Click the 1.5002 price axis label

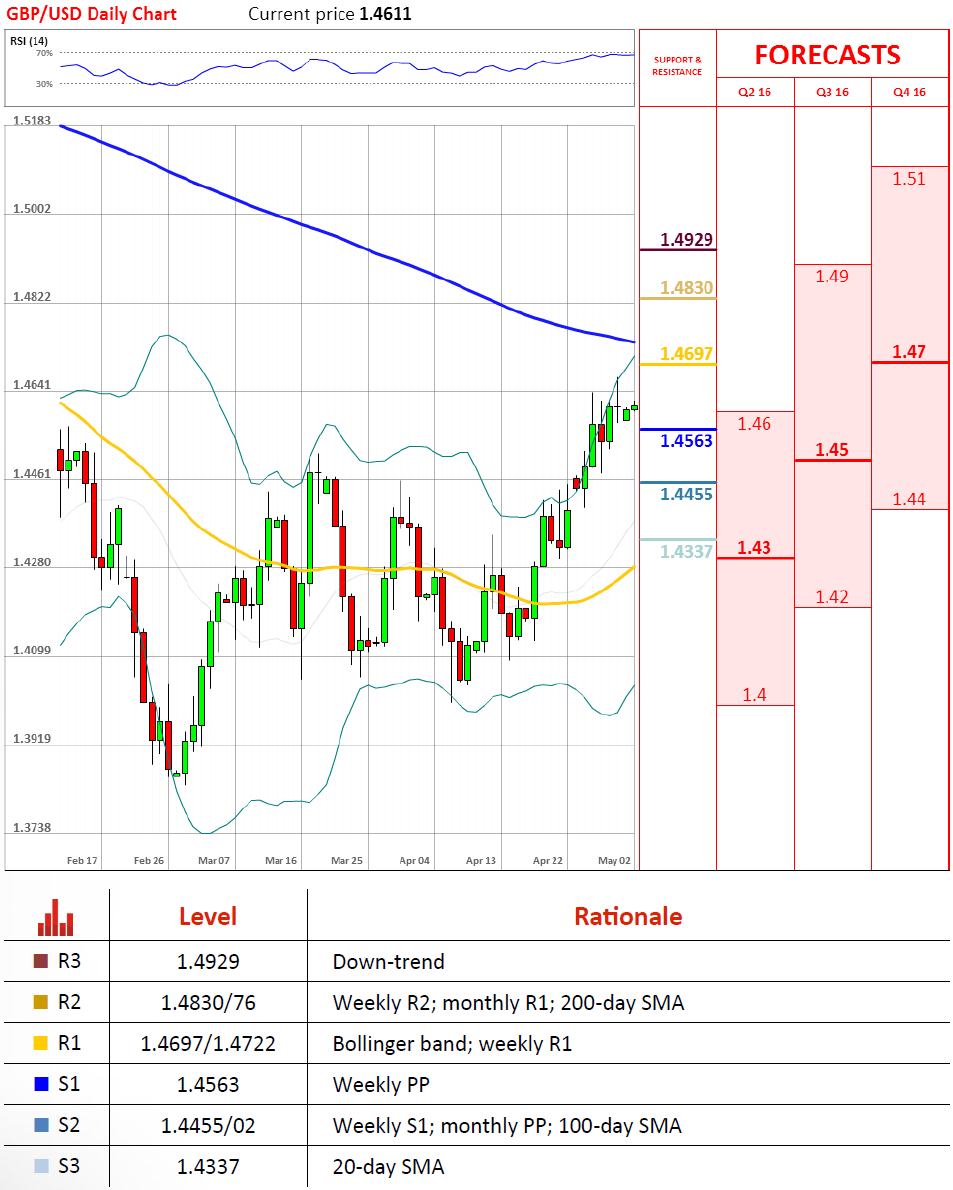point(32,209)
